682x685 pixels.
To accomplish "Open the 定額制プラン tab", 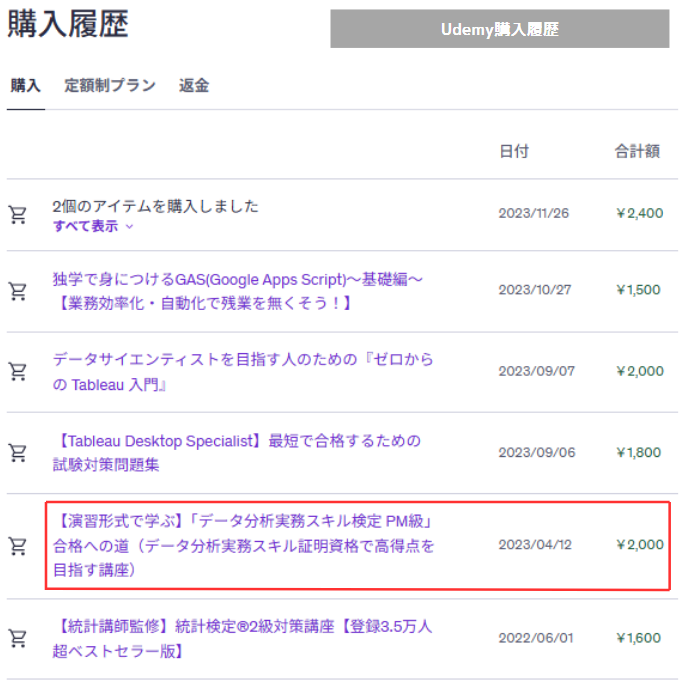I will 110,86.
